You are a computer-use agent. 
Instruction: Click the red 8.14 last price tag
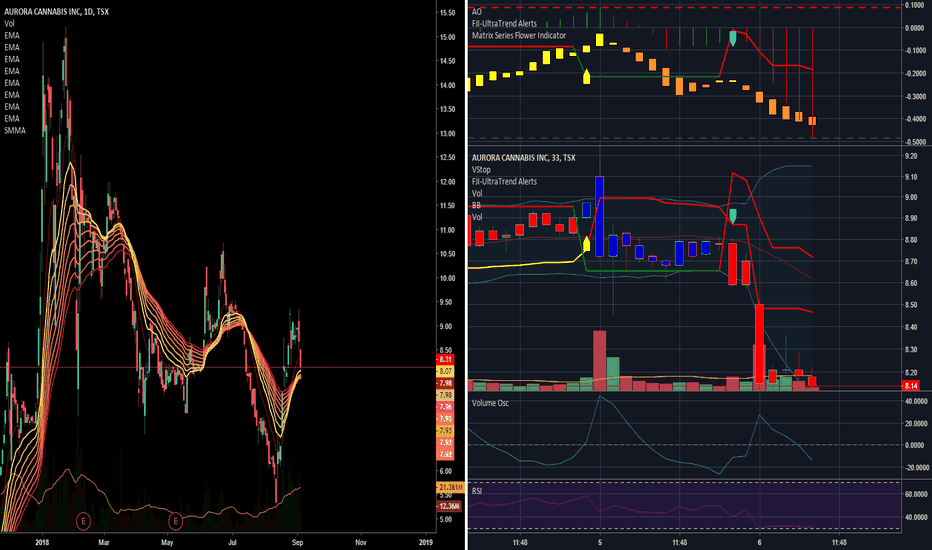(x=911, y=386)
